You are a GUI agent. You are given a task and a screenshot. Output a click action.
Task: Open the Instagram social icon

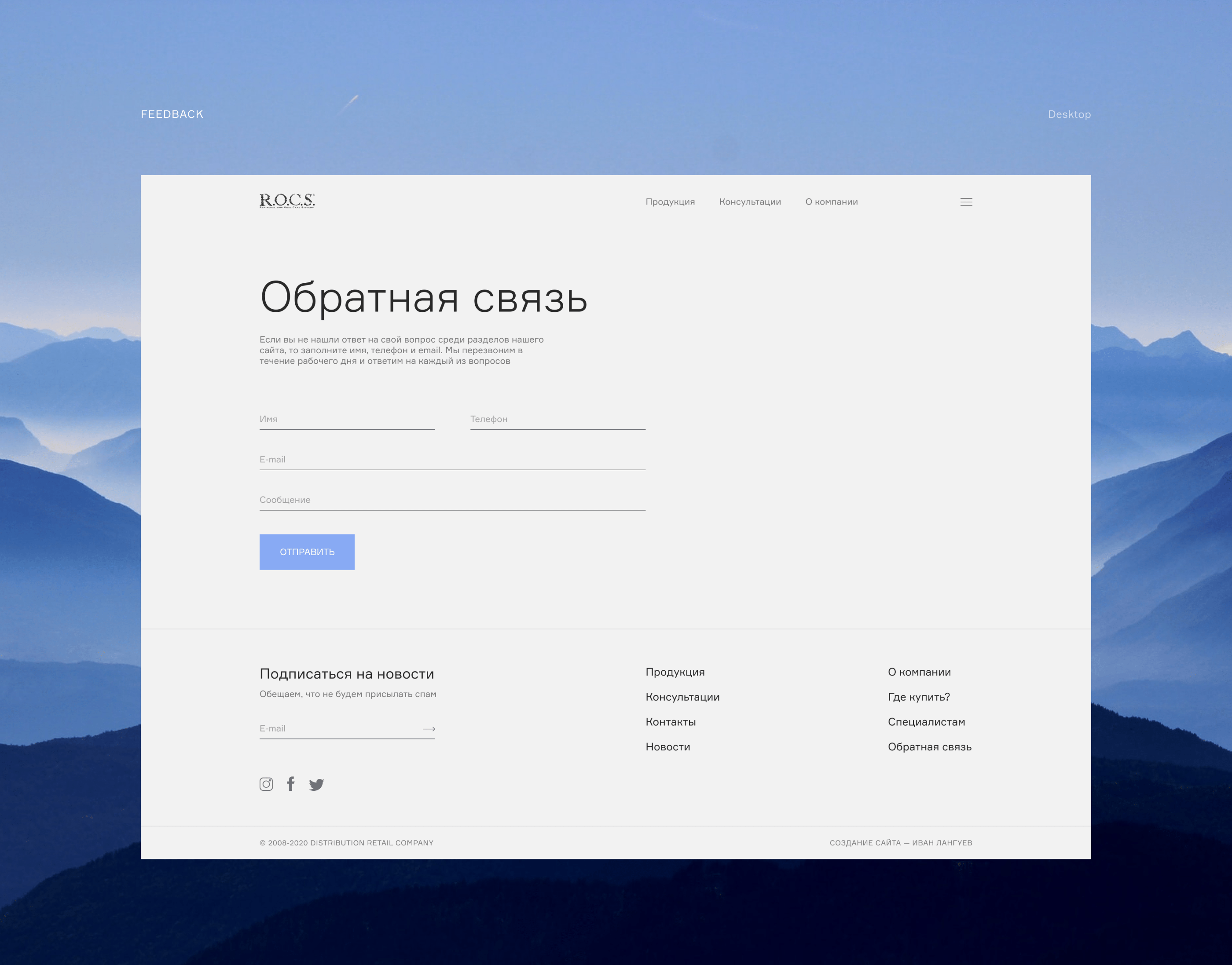(266, 784)
